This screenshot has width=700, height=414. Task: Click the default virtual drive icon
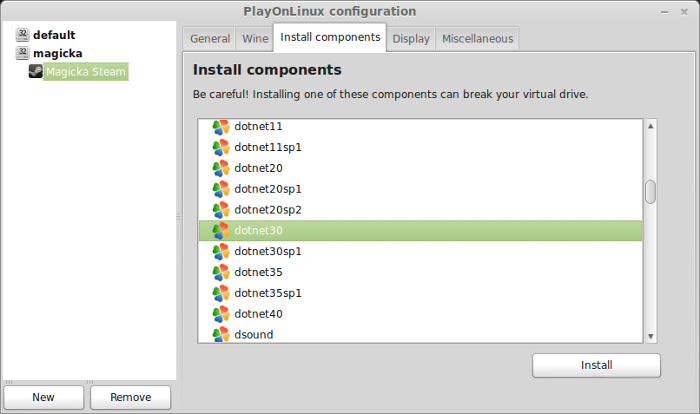coord(22,35)
